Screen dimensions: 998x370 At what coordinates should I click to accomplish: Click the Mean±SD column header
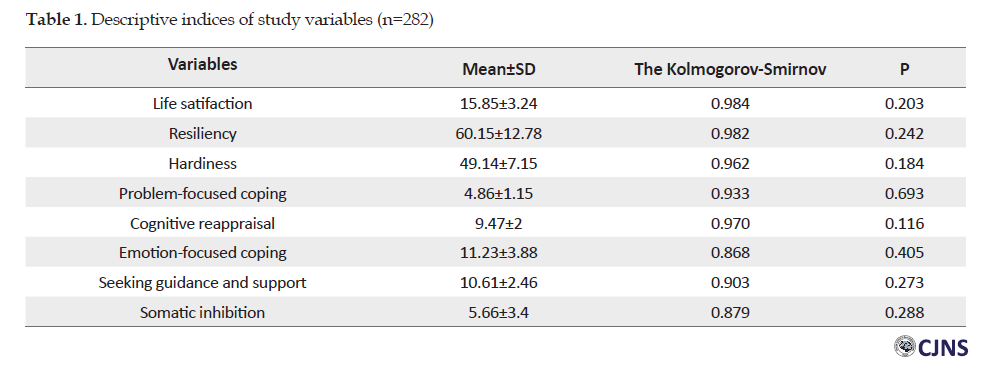499,69
